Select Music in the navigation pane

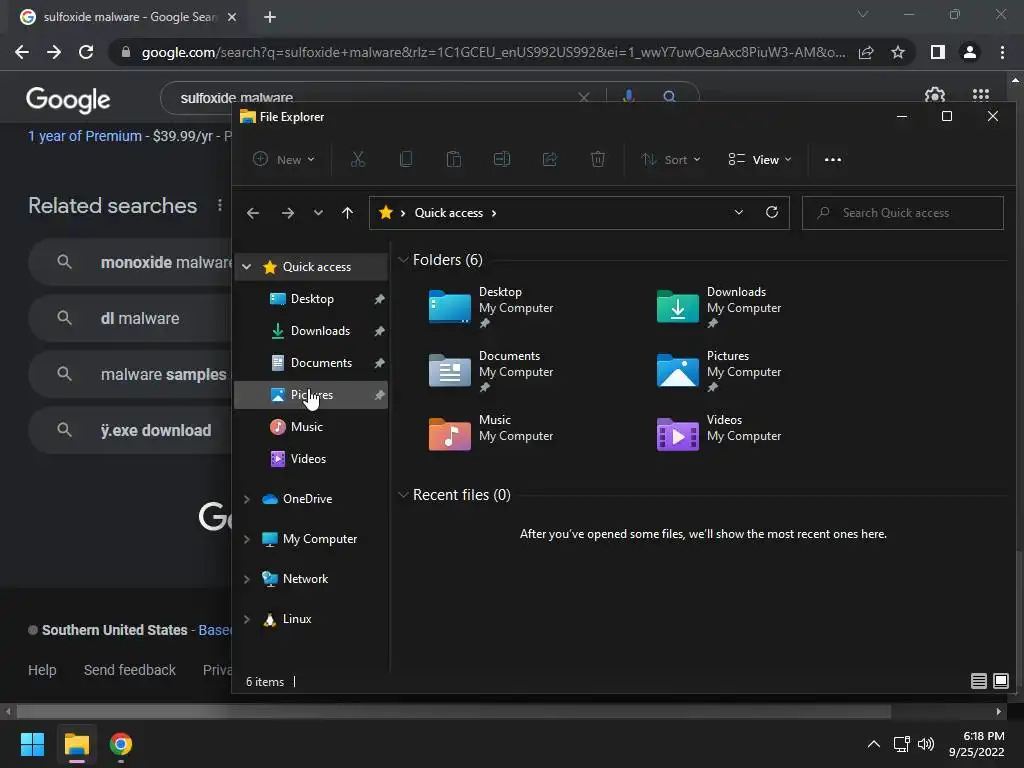[312, 427]
